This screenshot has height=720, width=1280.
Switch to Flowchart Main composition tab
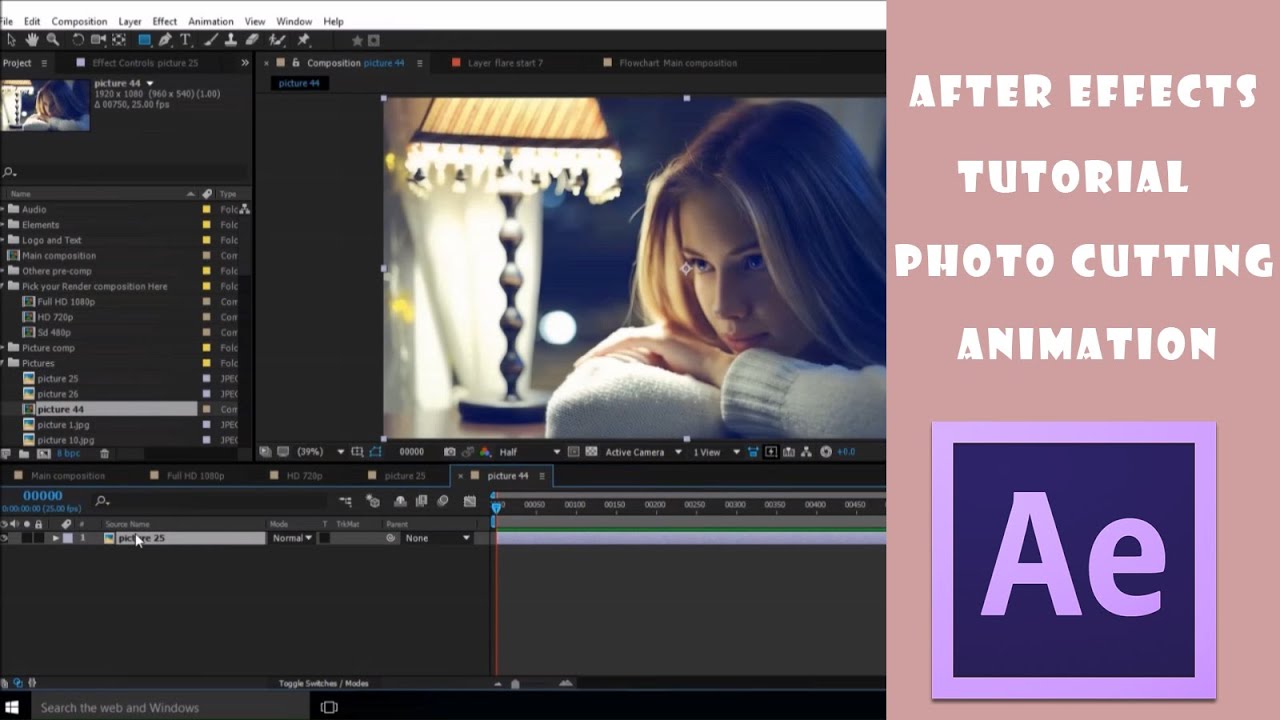677,63
